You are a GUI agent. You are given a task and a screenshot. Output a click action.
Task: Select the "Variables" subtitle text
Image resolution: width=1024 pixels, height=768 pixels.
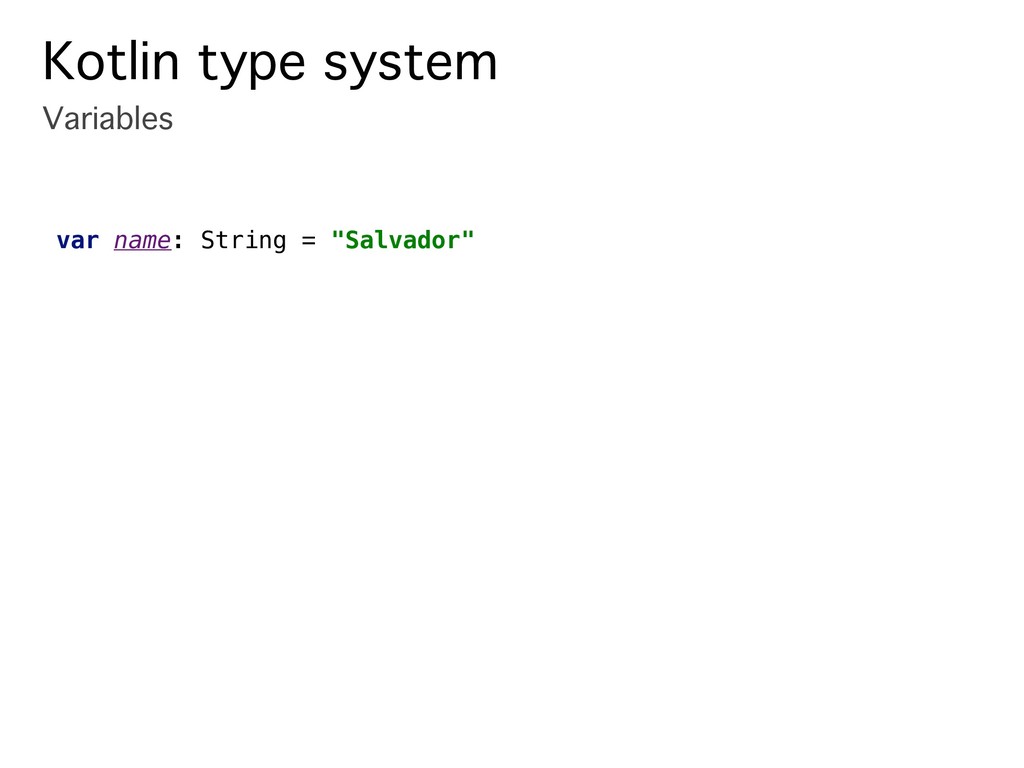107,119
